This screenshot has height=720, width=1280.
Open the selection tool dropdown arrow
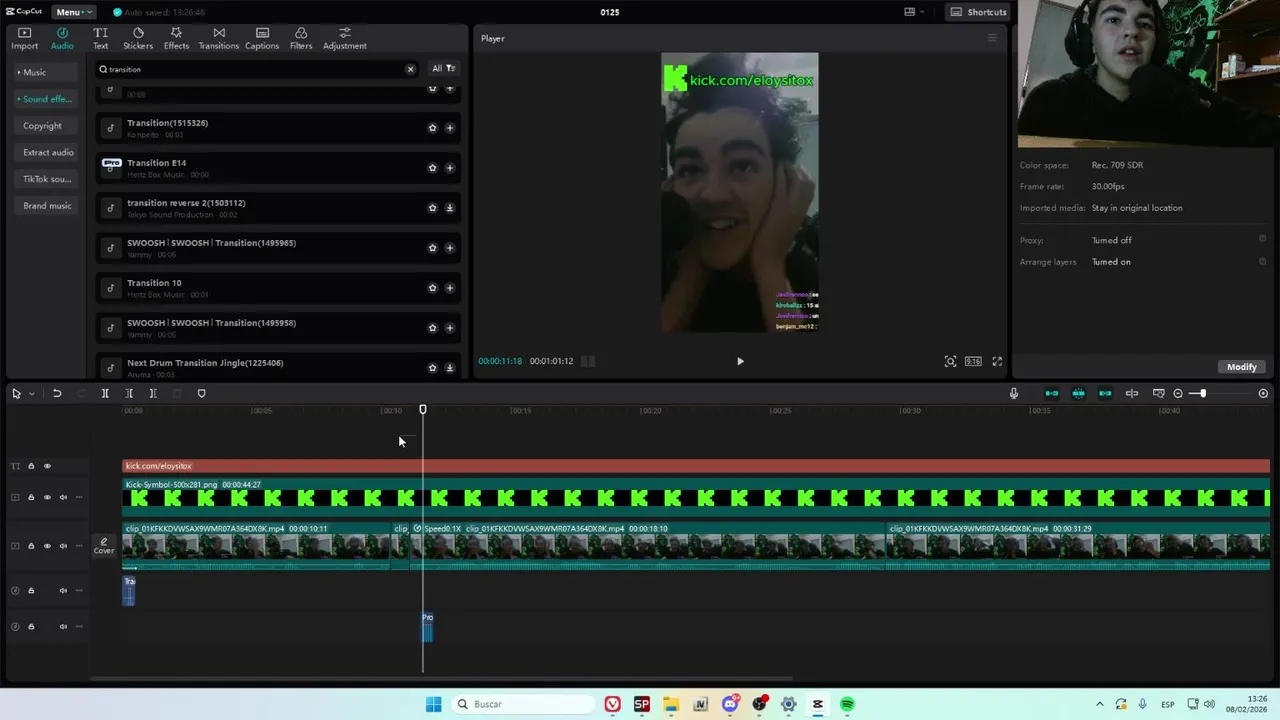(31, 394)
